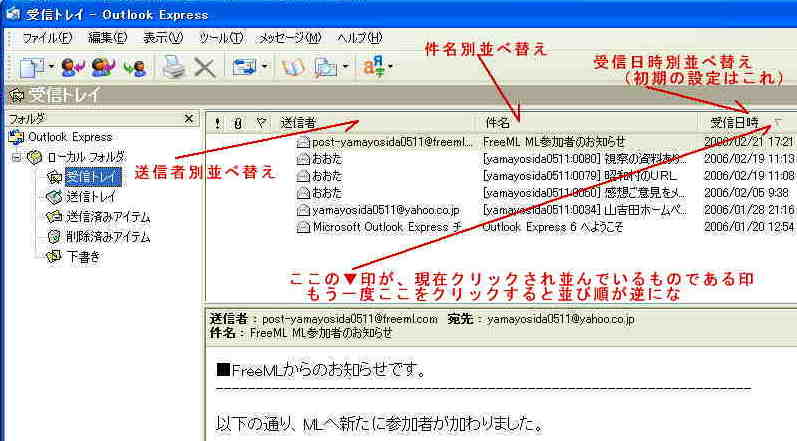Select the ローカル フォルダ tree item
This screenshot has width=797, height=441.
tap(85, 158)
